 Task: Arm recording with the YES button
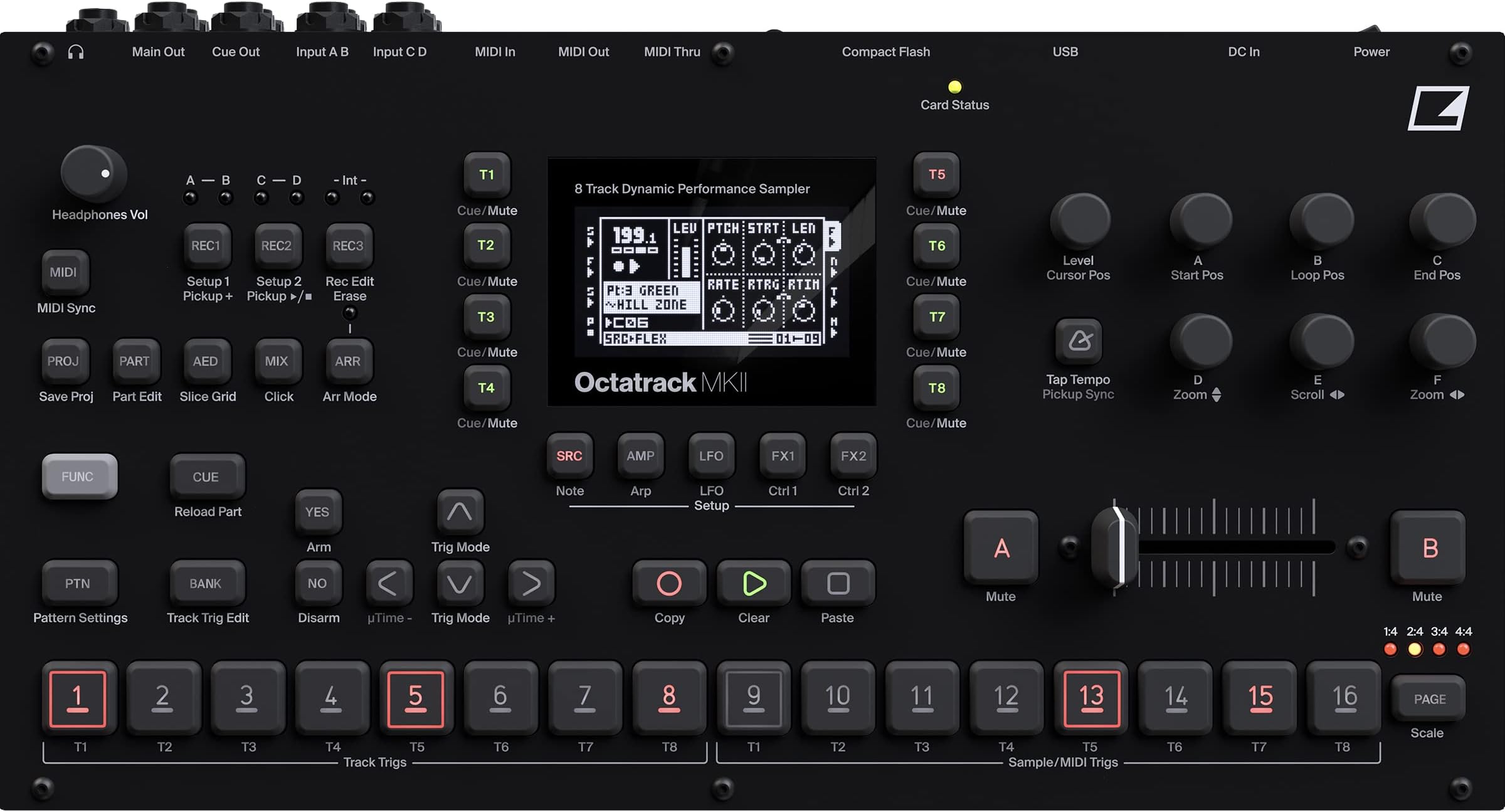(317, 511)
